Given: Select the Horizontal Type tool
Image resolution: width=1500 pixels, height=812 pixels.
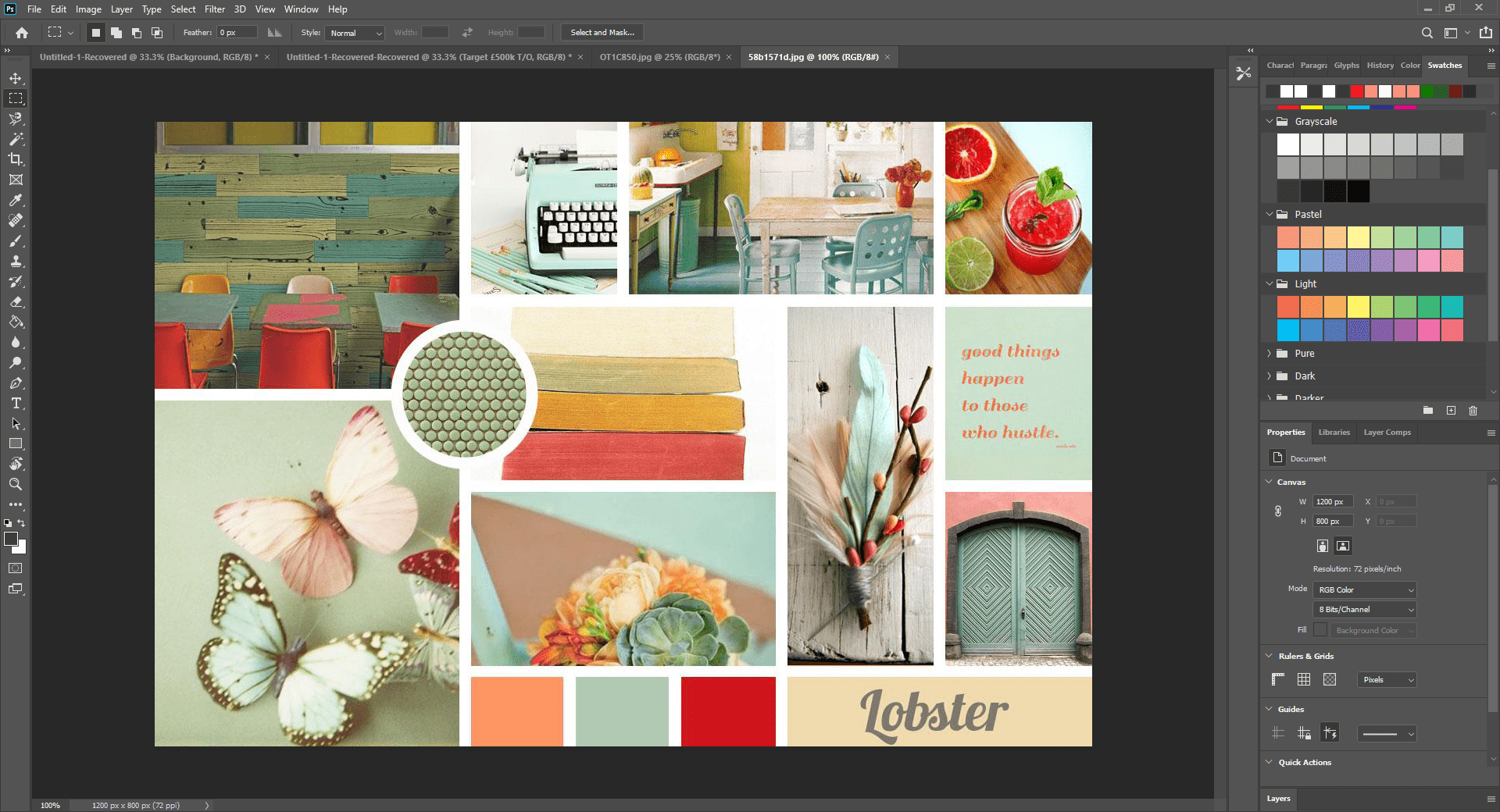Looking at the screenshot, I should (16, 404).
